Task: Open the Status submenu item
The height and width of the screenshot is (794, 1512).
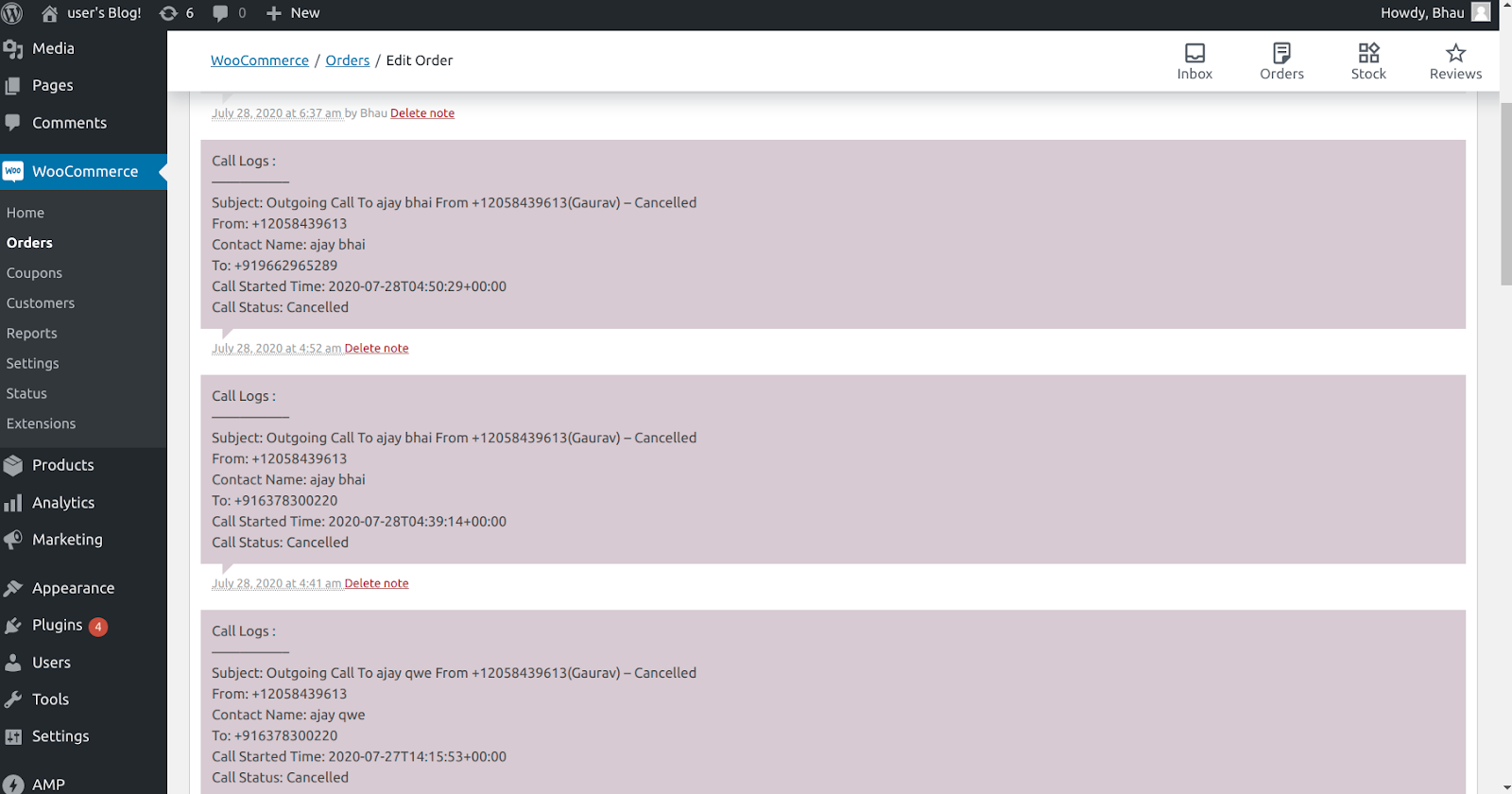Action: click(x=26, y=394)
